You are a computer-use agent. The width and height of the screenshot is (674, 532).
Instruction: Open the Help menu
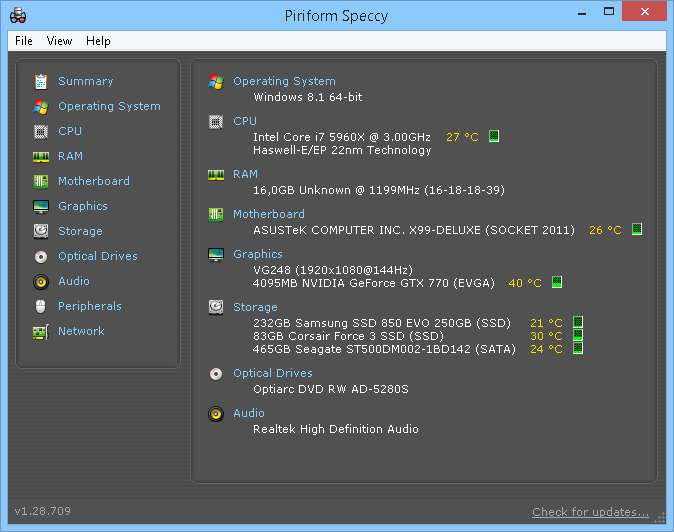(98, 41)
